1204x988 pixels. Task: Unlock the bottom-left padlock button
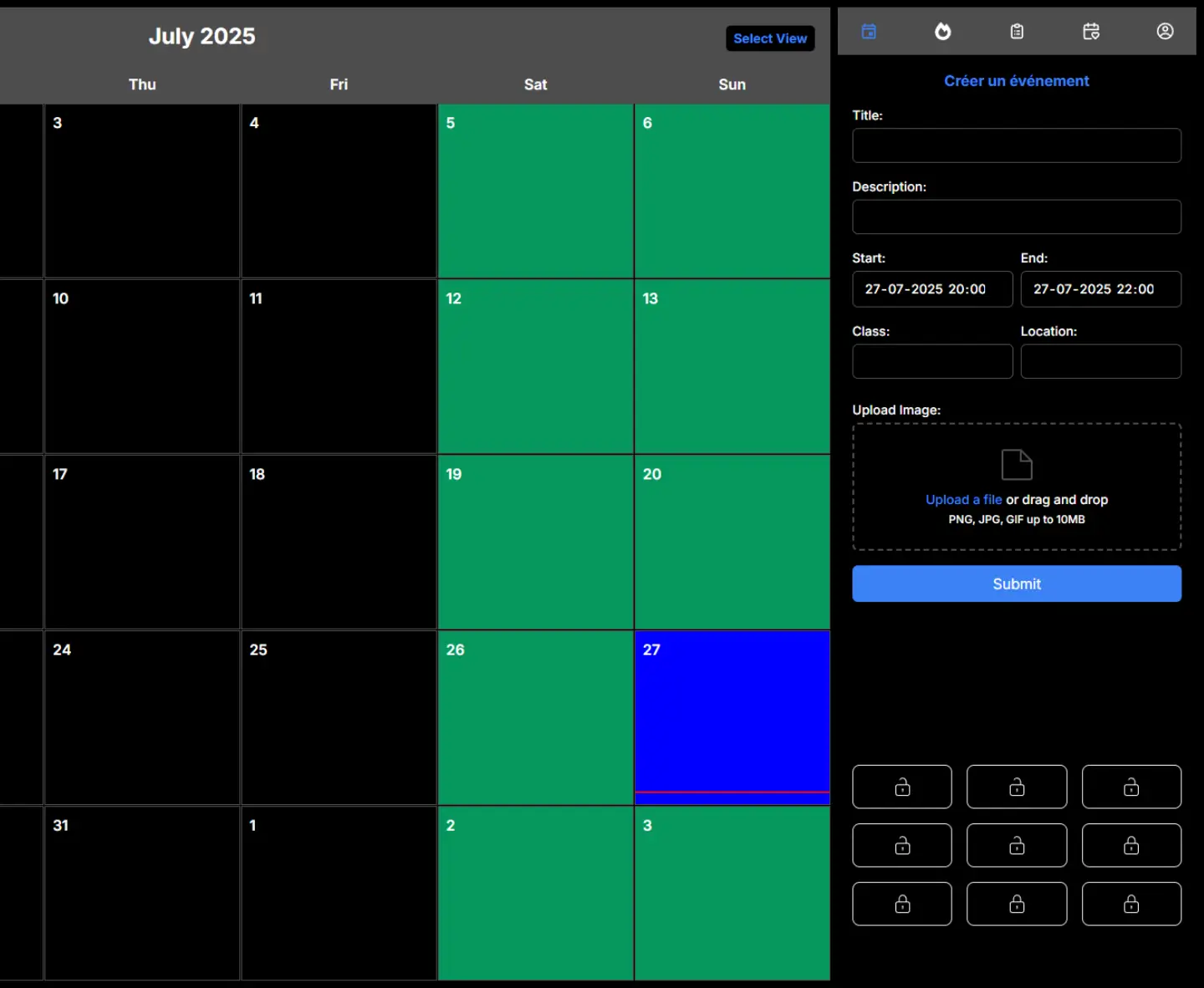pyautogui.click(x=902, y=904)
